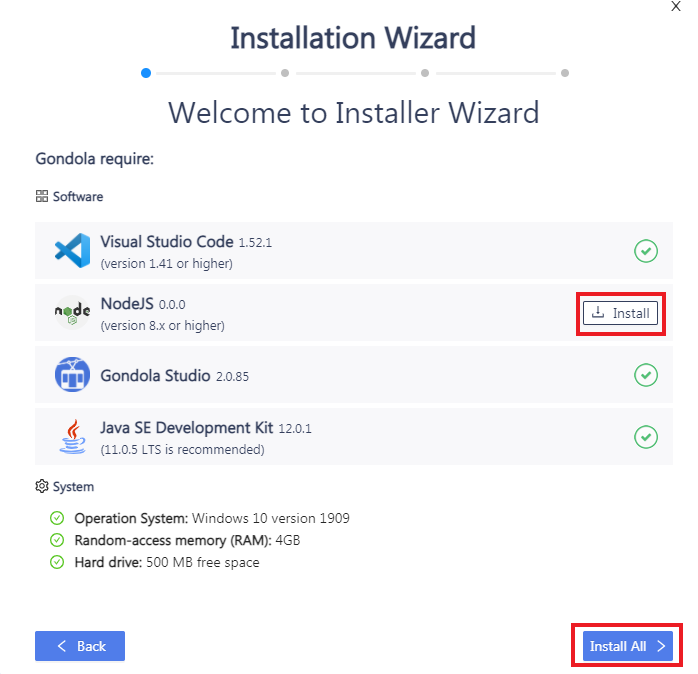
Task: Click 'Windows 10 version 1909' text
Action: pyautogui.click(x=271, y=518)
